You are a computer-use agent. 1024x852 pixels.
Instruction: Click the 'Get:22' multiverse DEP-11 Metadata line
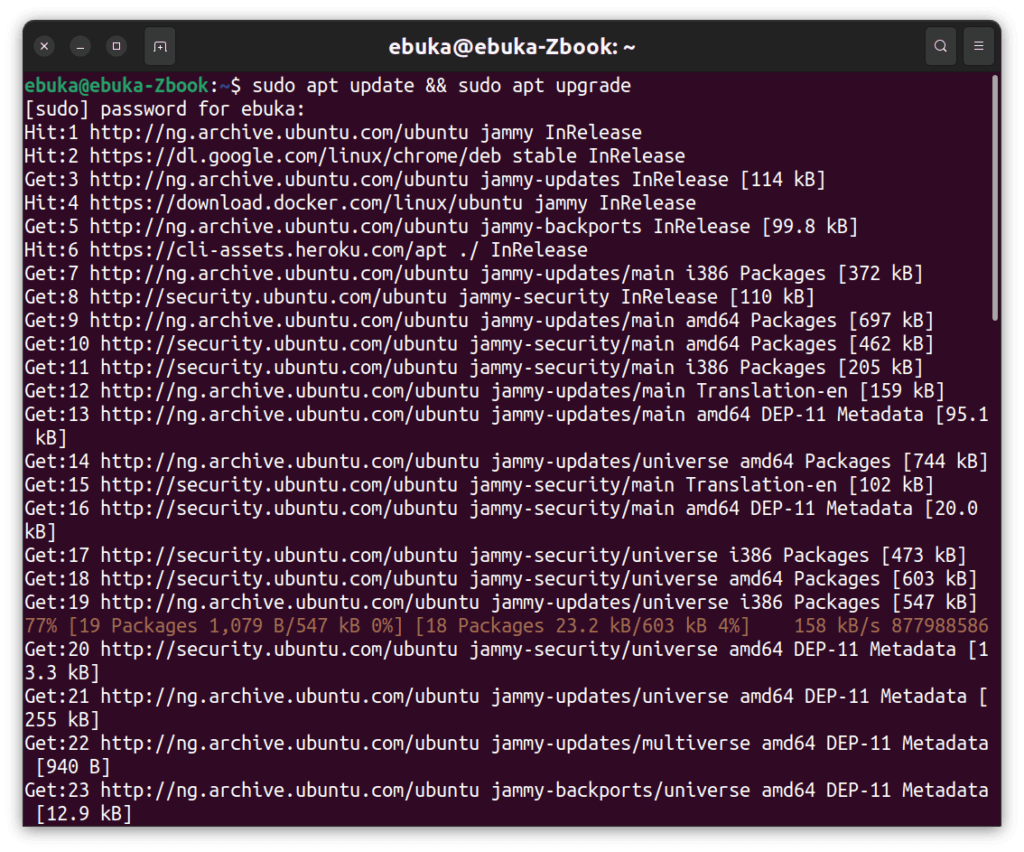click(x=506, y=755)
